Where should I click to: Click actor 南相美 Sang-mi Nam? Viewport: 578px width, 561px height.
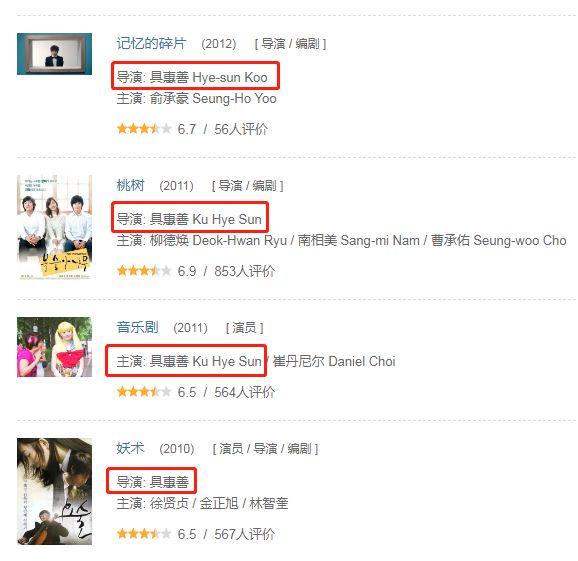point(359,241)
